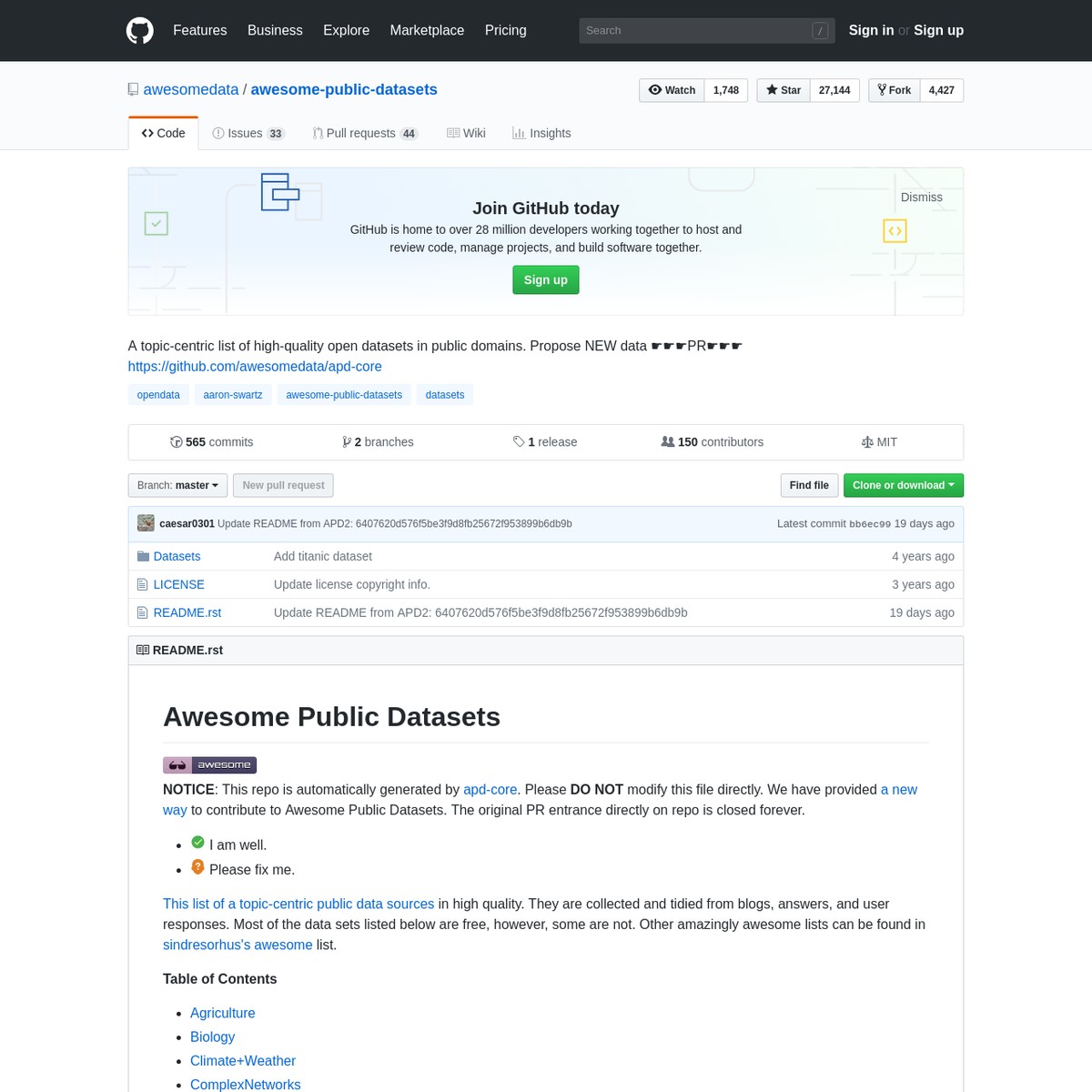Select the datasets topic tag

(445, 395)
